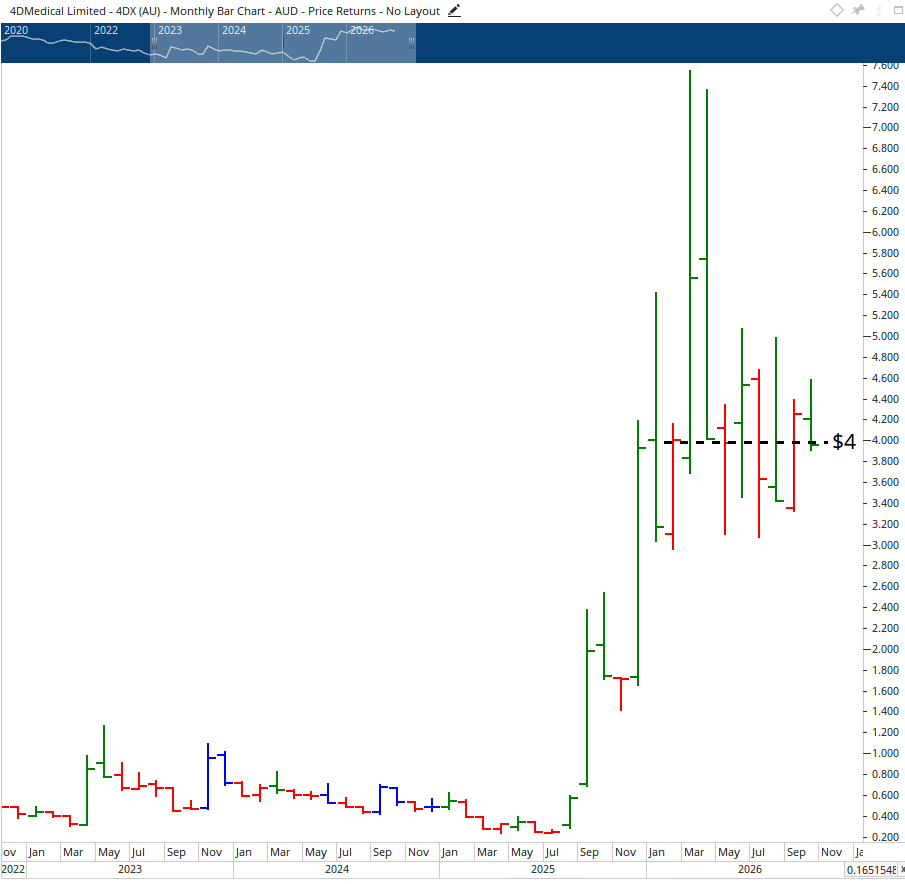The image size is (905, 884).
Task: Click the 2024 year label on date axis
Action: pyautogui.click(x=337, y=870)
